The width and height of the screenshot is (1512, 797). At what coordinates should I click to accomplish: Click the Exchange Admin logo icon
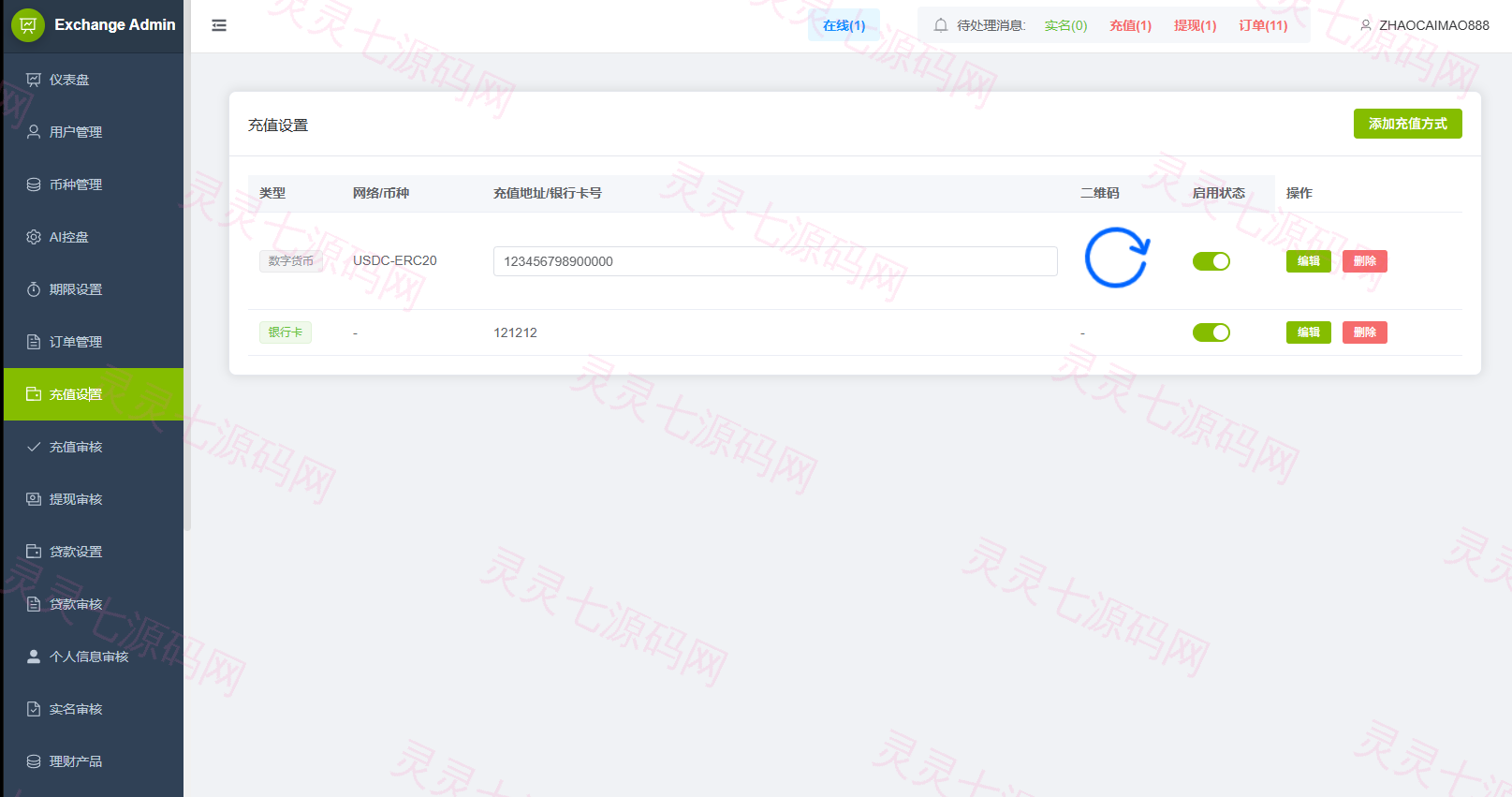28,25
